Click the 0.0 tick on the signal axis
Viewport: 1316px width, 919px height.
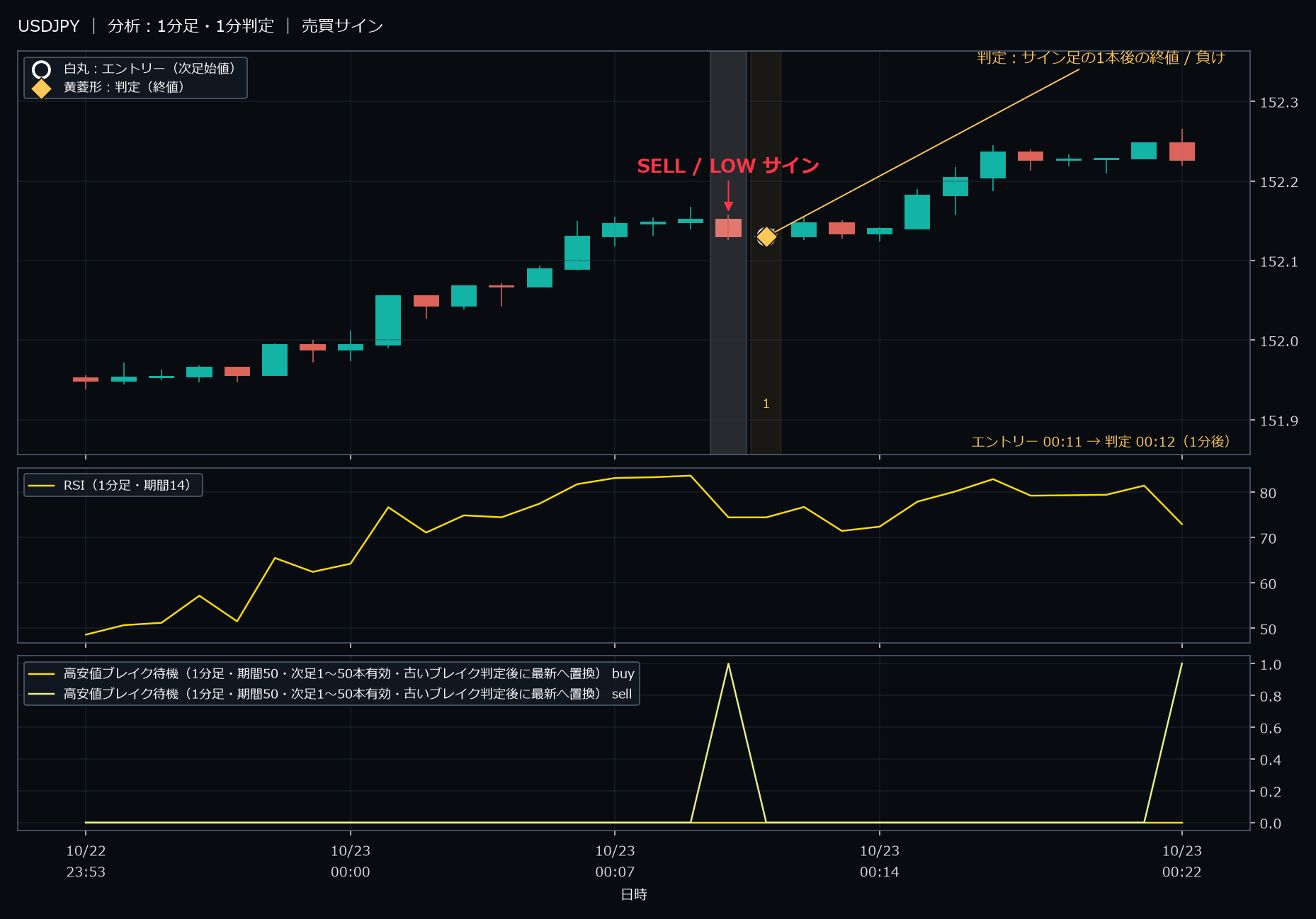[x=1271, y=824]
